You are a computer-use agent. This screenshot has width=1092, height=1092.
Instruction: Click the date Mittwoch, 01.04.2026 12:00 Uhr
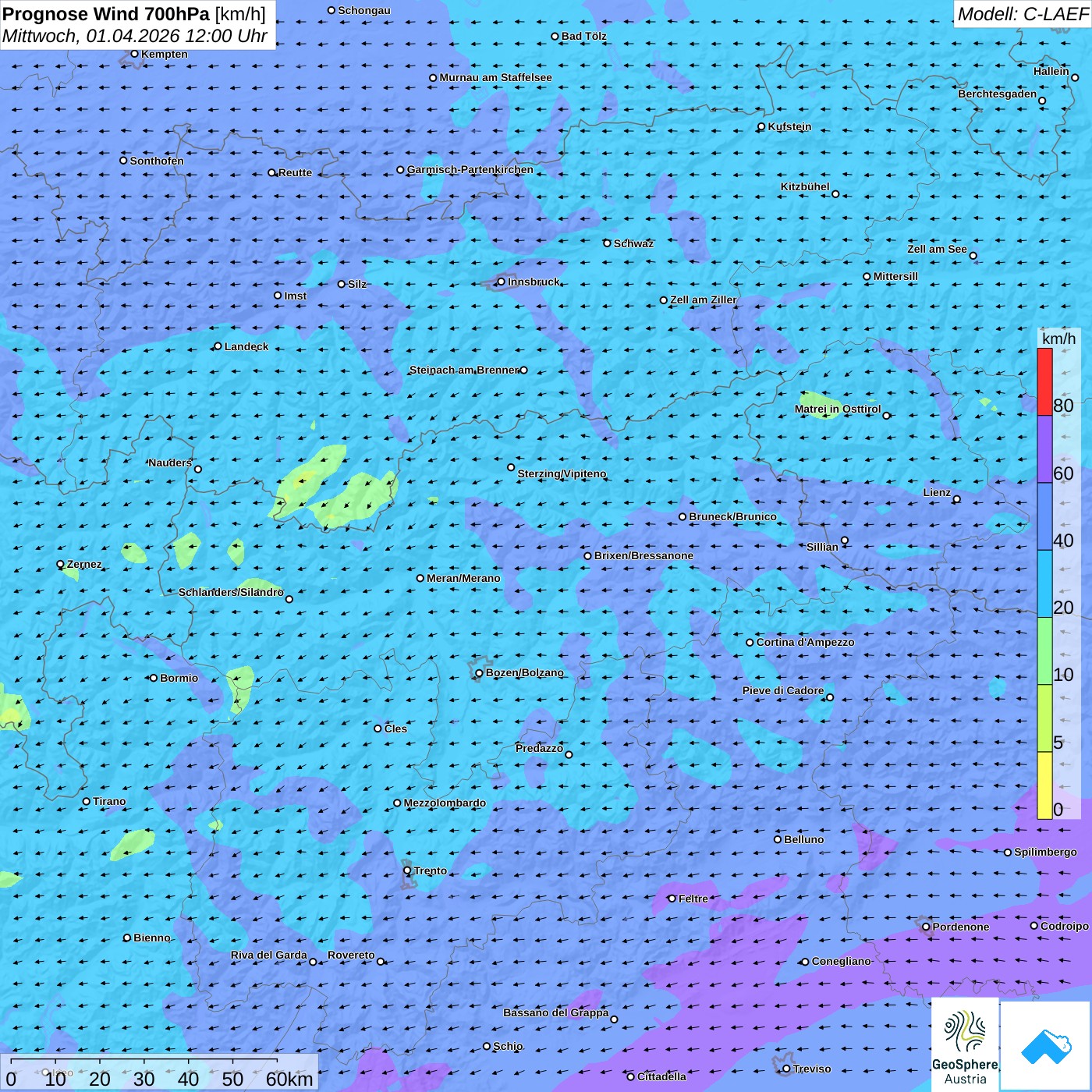pos(135,36)
